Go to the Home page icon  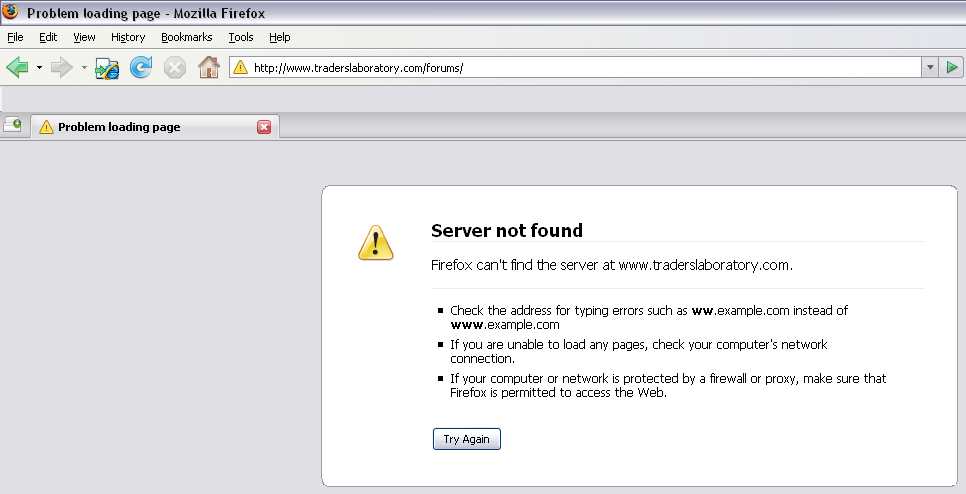pyautogui.click(x=209, y=67)
